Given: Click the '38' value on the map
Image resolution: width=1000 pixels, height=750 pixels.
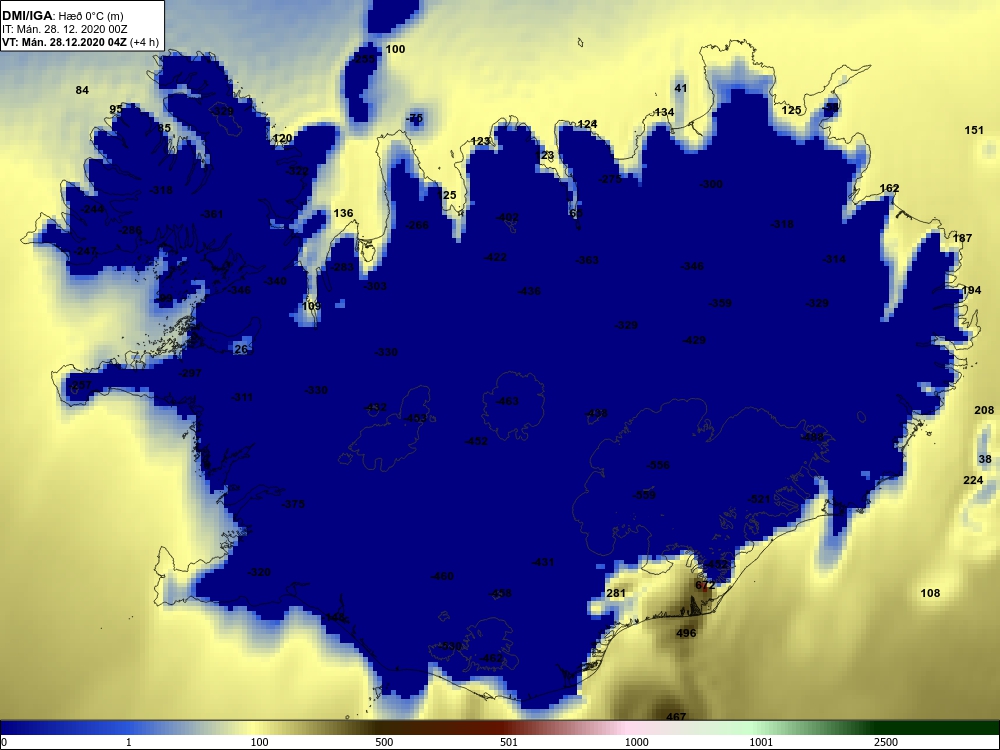Looking at the screenshot, I should pos(985,459).
